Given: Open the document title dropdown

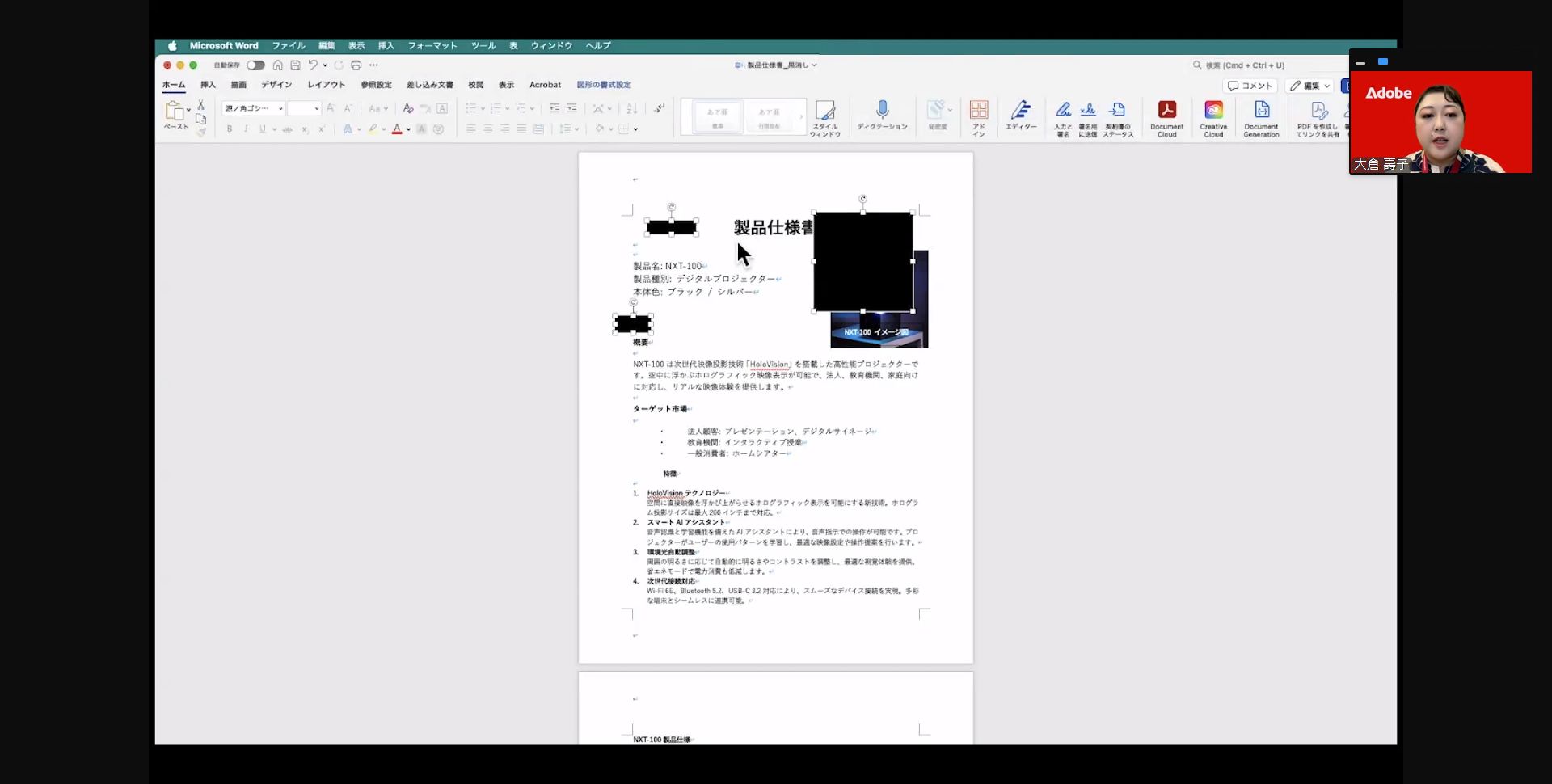Looking at the screenshot, I should tap(814, 65).
